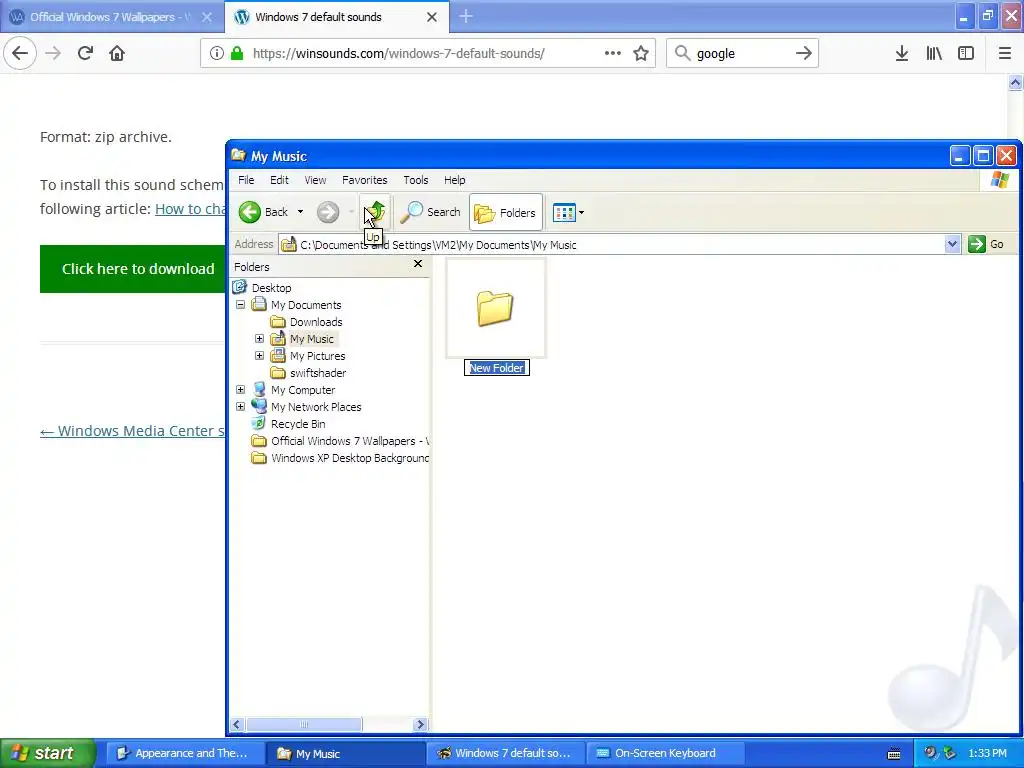
Task: Click Firefox back arrow button
Action: (x=20, y=53)
